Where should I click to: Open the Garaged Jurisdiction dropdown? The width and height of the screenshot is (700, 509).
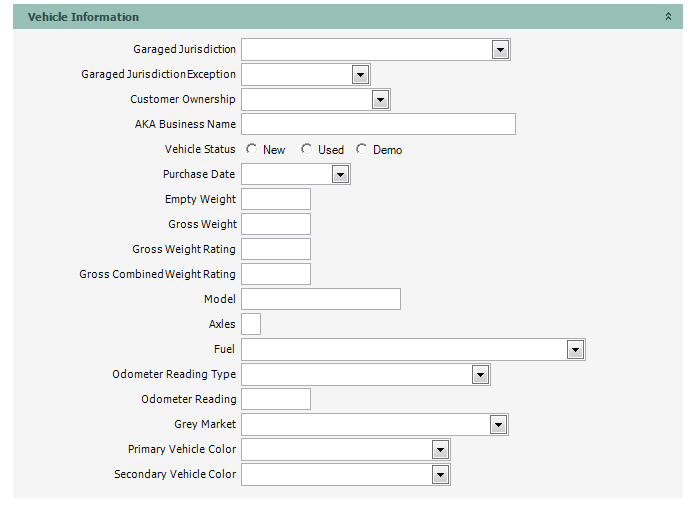pos(500,50)
